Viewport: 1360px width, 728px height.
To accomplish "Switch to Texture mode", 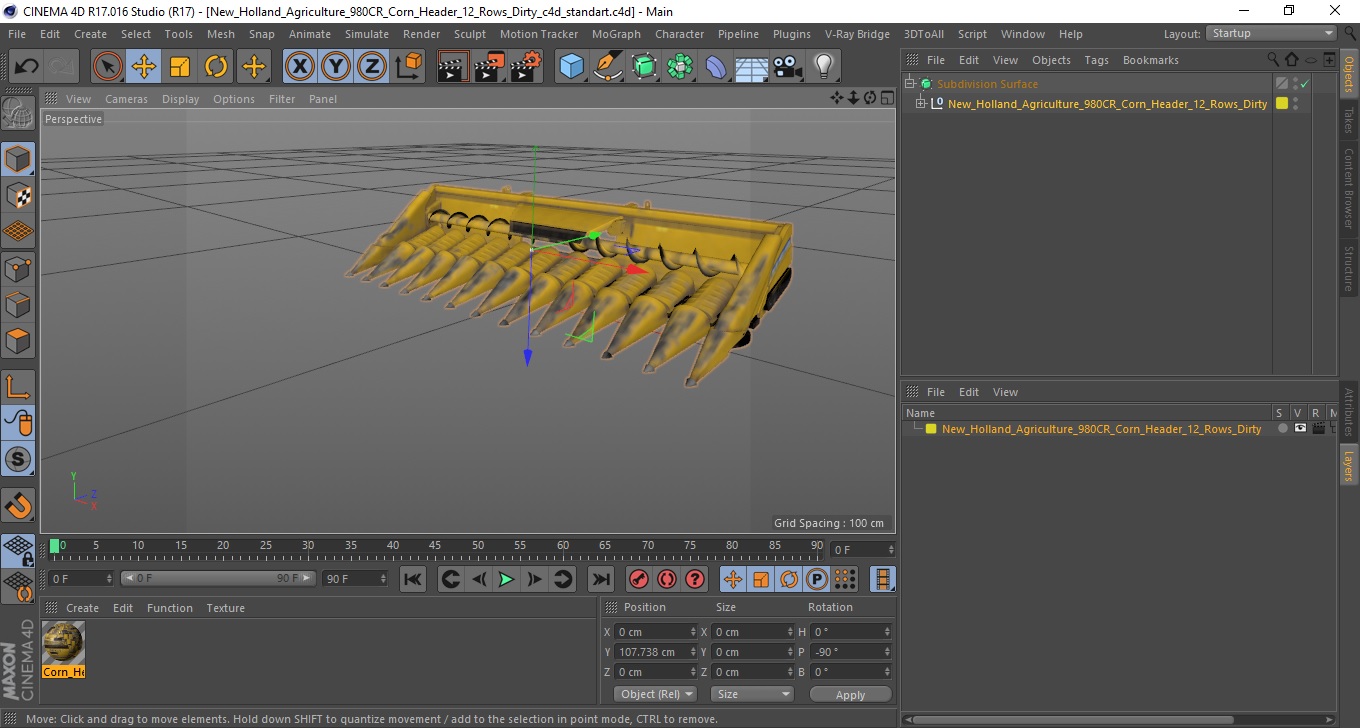I will point(18,195).
